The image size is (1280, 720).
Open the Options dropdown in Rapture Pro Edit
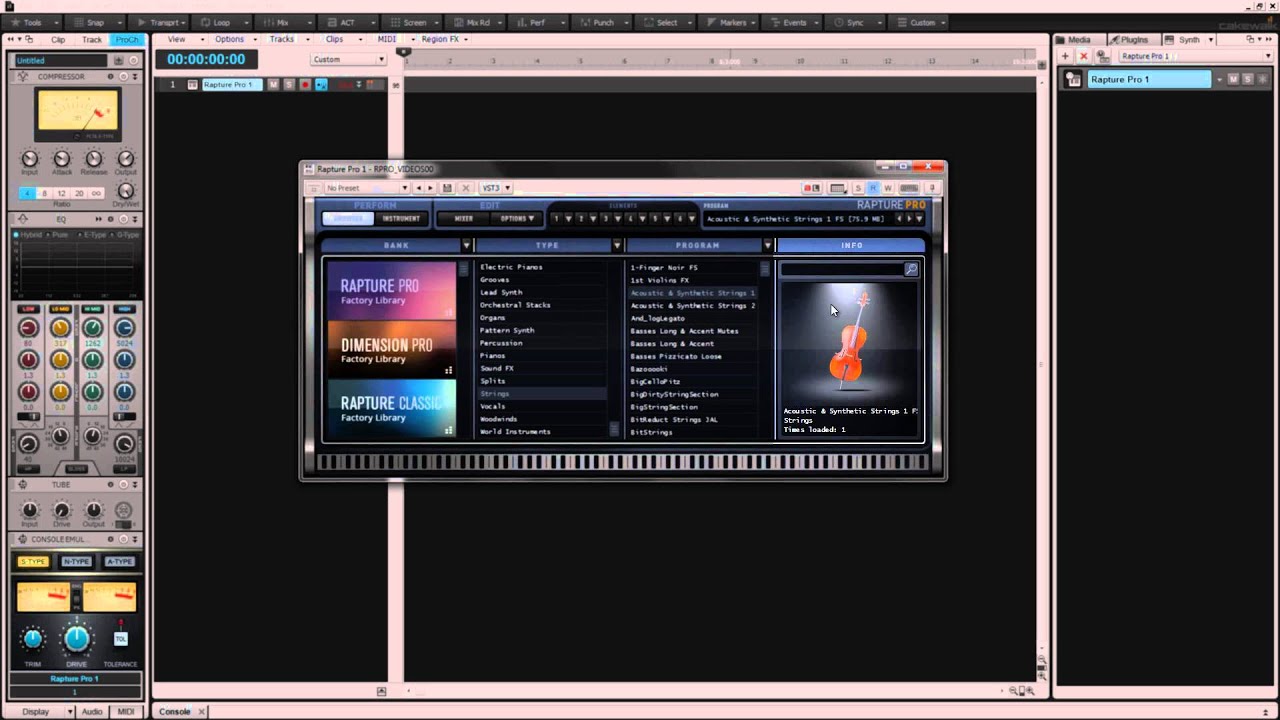517,218
